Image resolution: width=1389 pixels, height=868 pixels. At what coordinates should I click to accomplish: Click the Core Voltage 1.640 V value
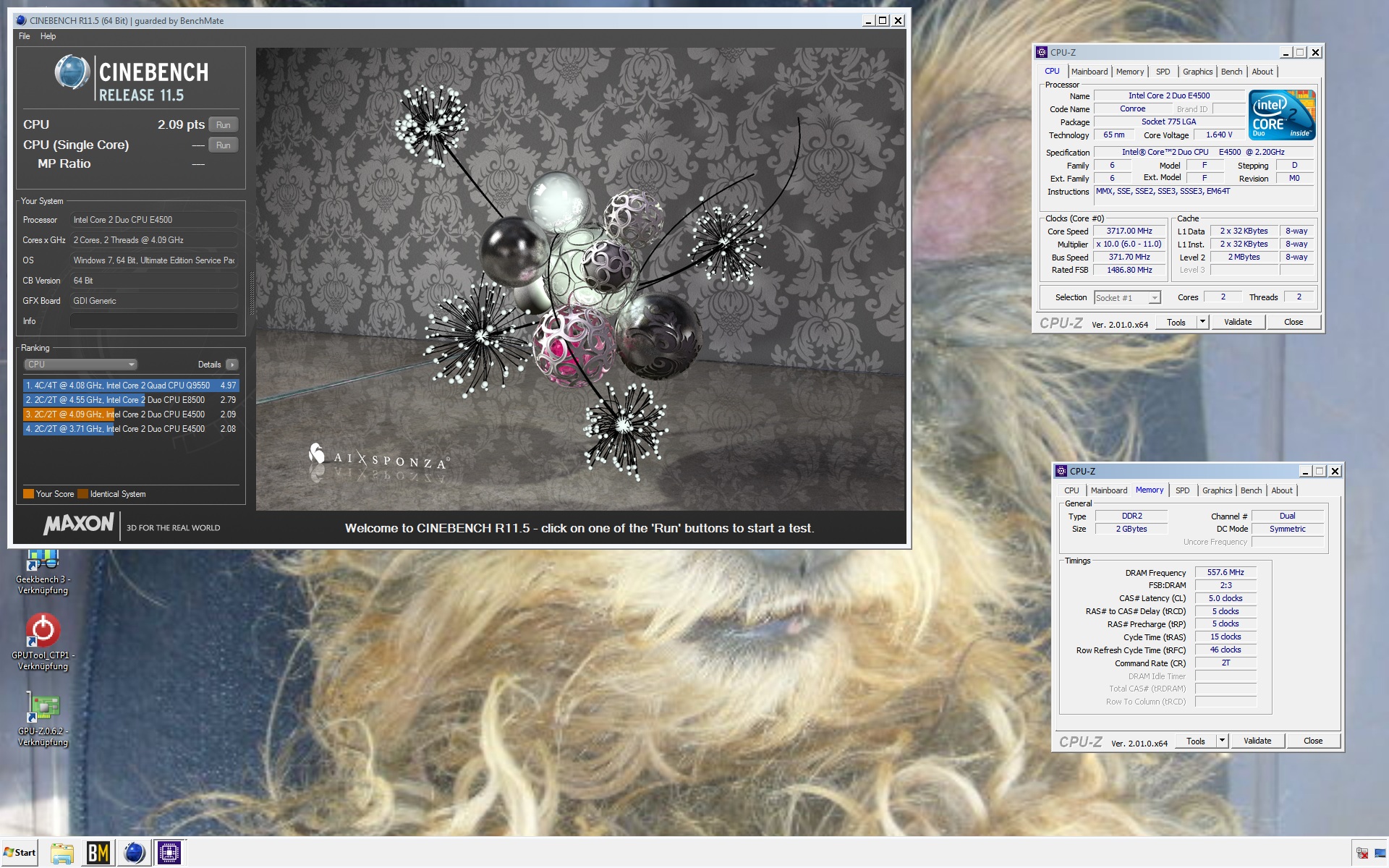[x=1219, y=135]
